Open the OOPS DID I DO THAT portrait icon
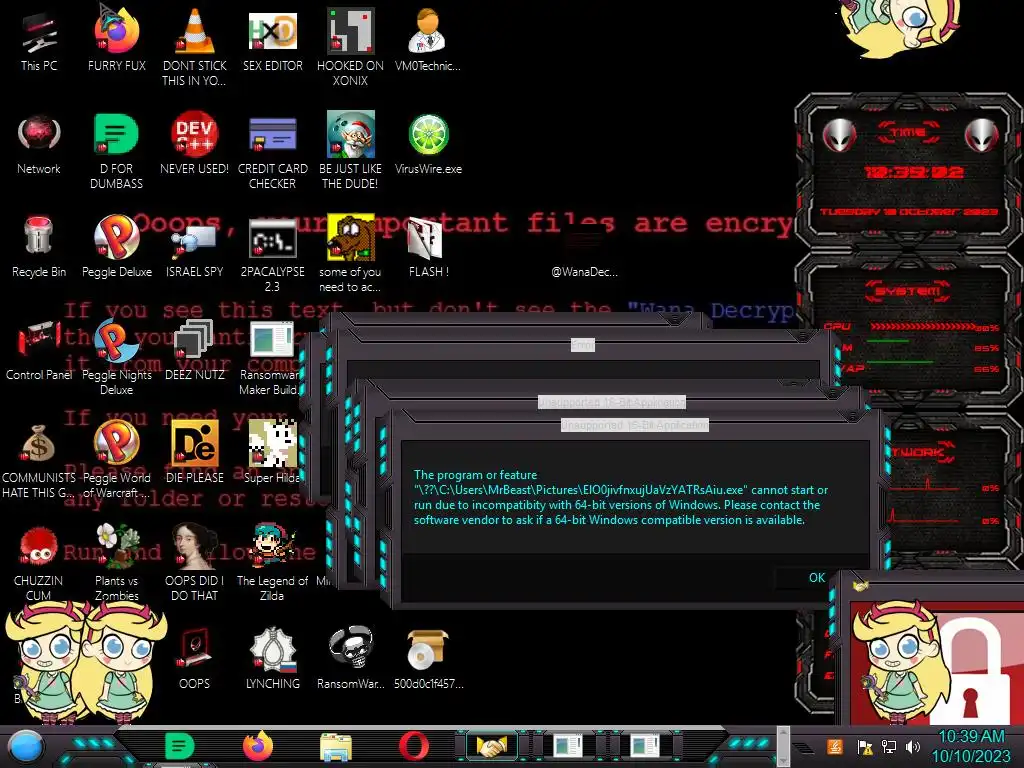The image size is (1024, 768). (195, 563)
